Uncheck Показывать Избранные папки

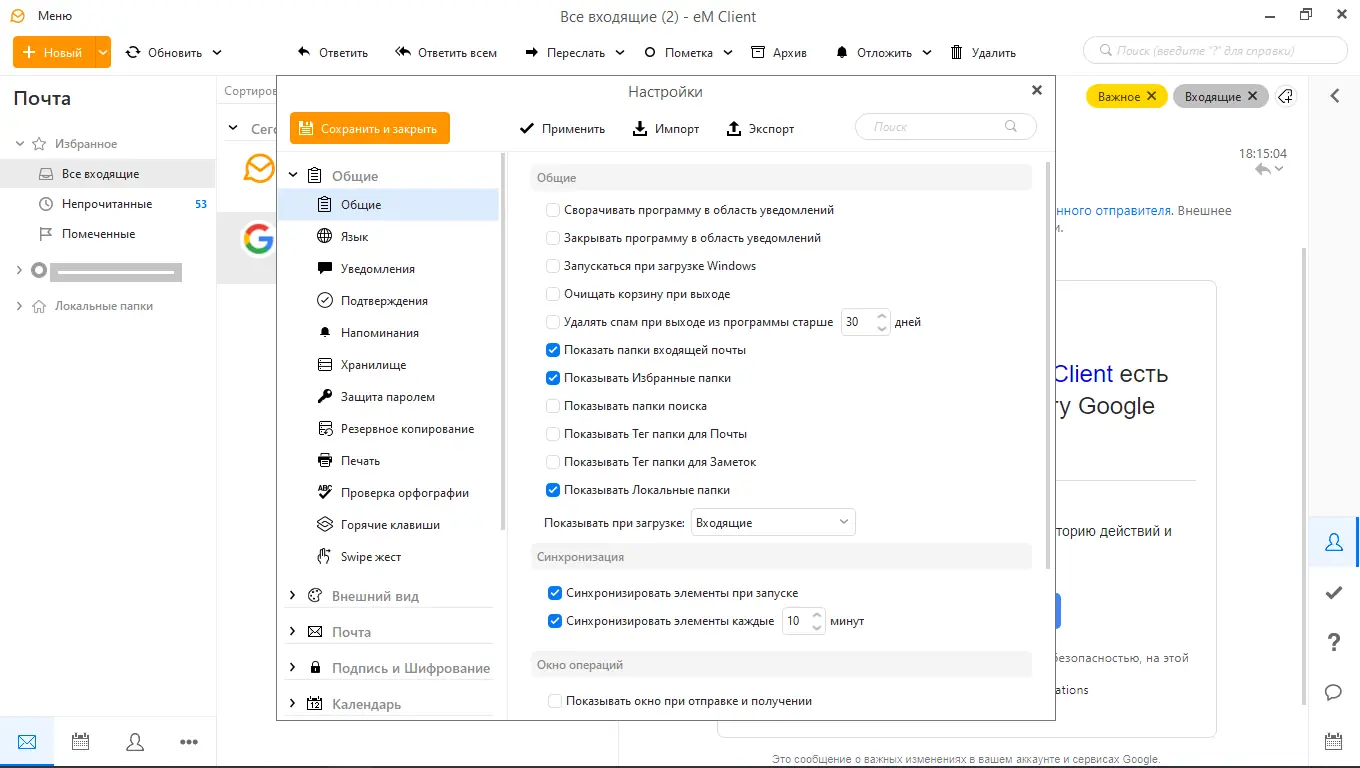click(553, 378)
